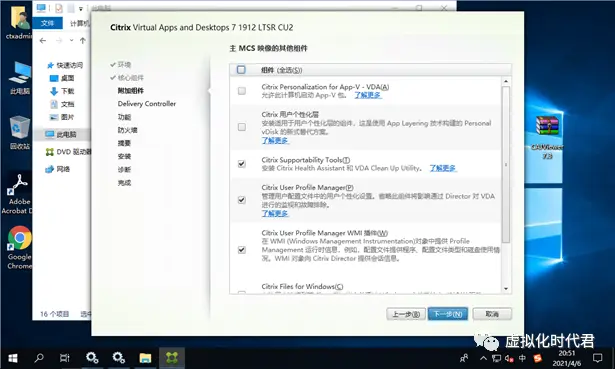Open taskbar search magnifier icon
This screenshot has width=615, height=369.
pos(39,358)
